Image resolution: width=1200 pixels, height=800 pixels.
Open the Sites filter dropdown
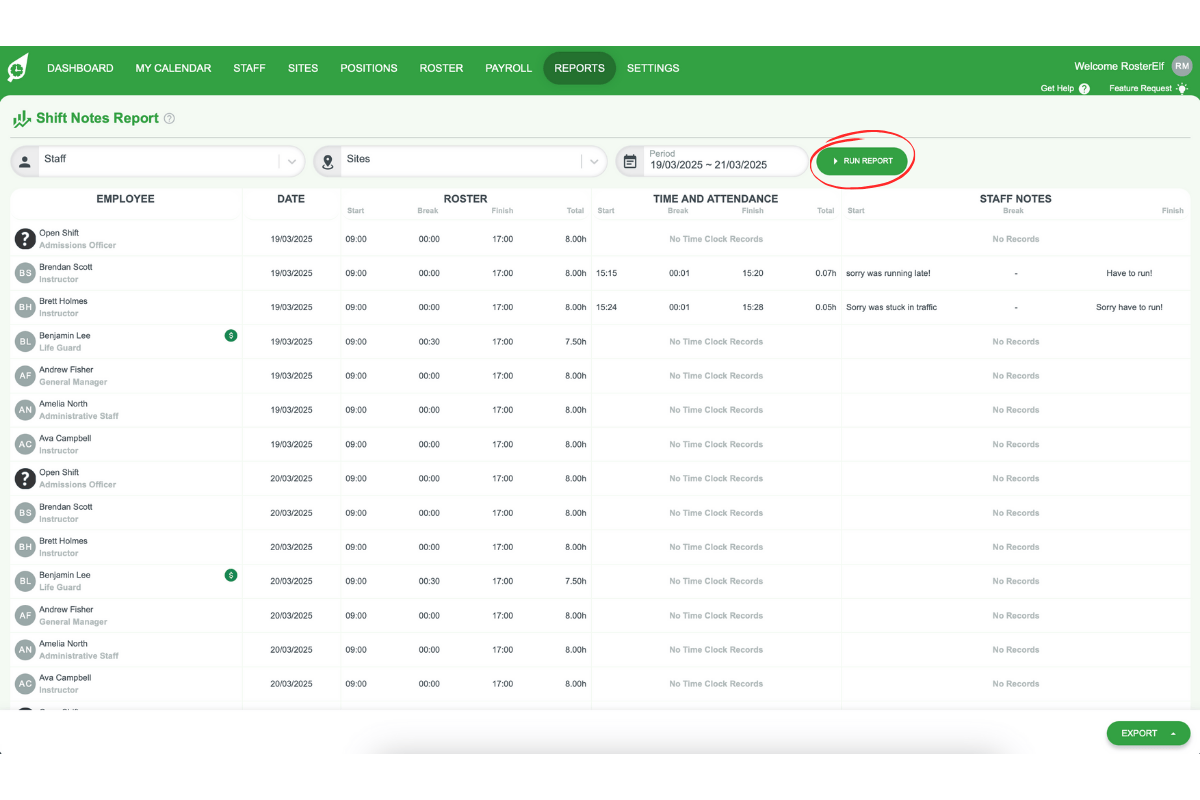coord(594,160)
